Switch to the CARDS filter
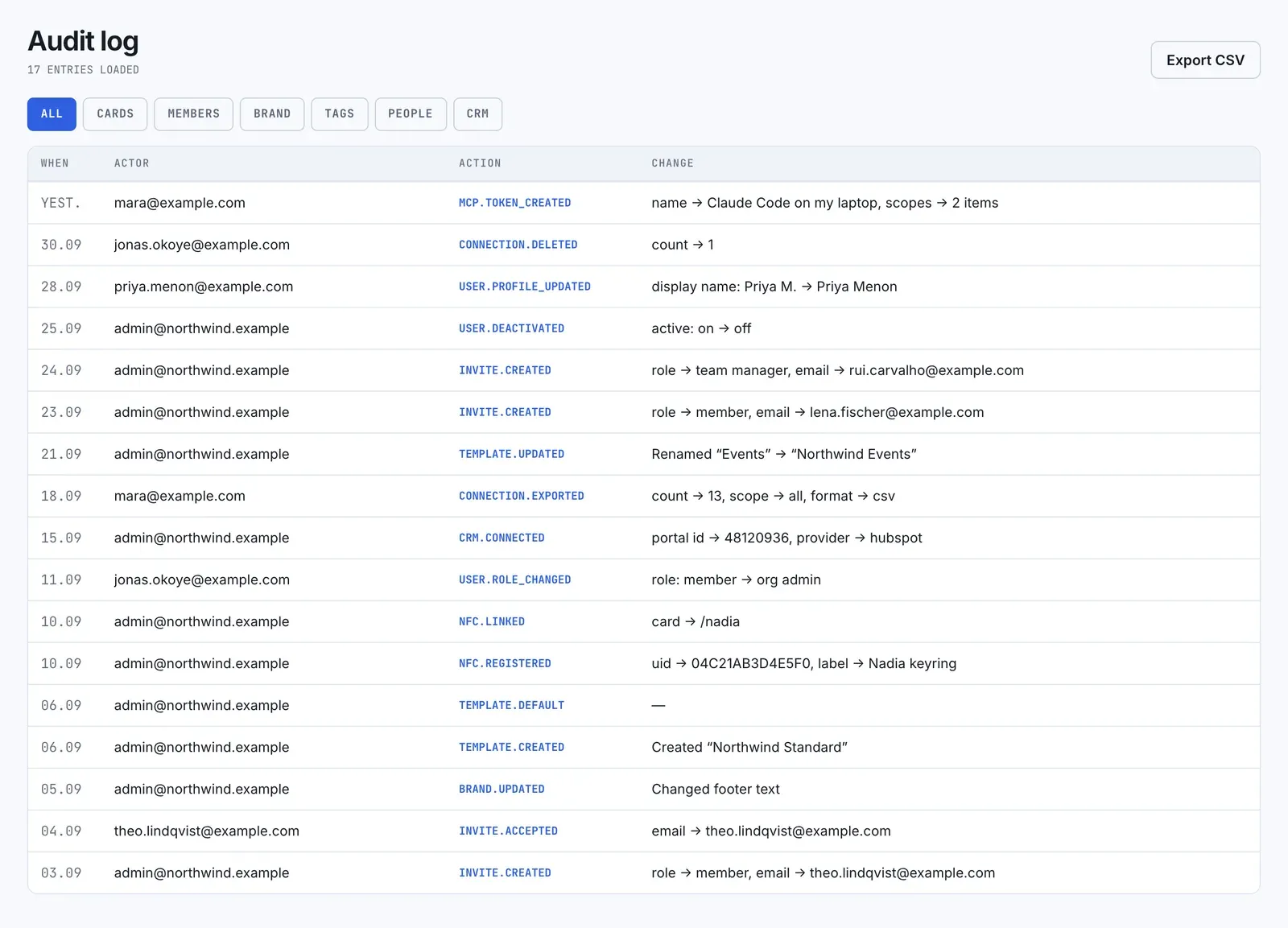This screenshot has height=928, width=1288. pyautogui.click(x=115, y=114)
